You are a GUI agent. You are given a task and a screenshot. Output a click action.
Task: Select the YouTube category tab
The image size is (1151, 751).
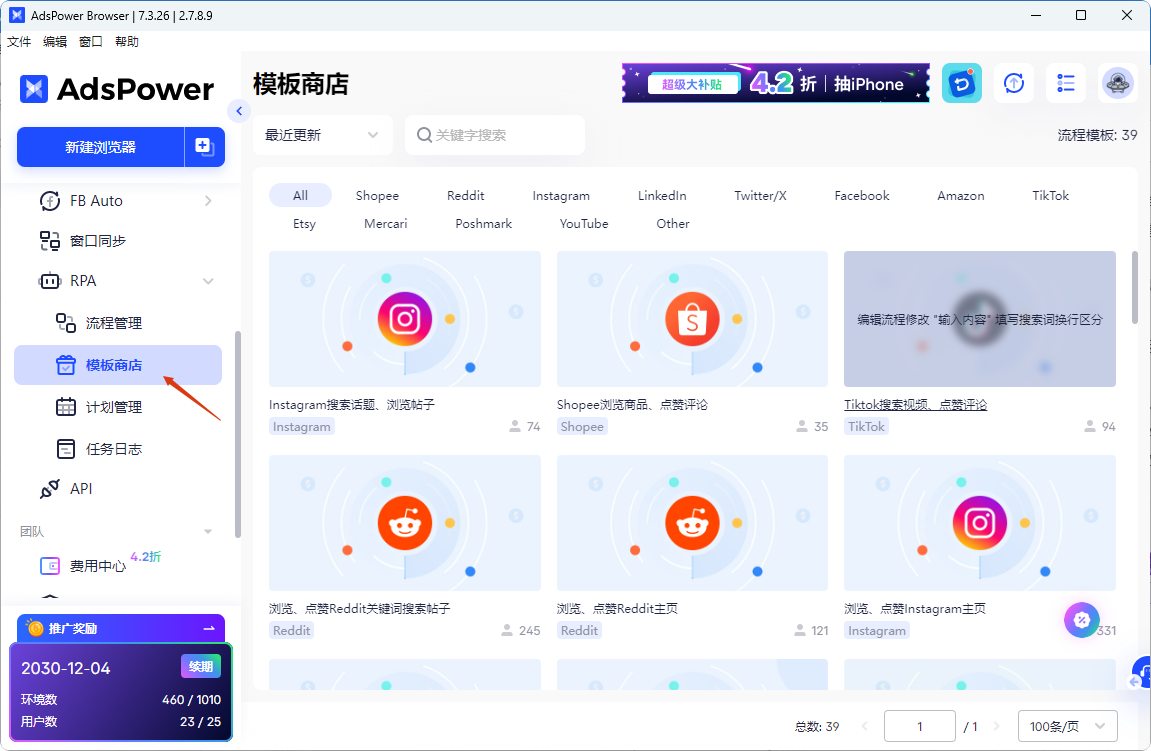(x=584, y=223)
